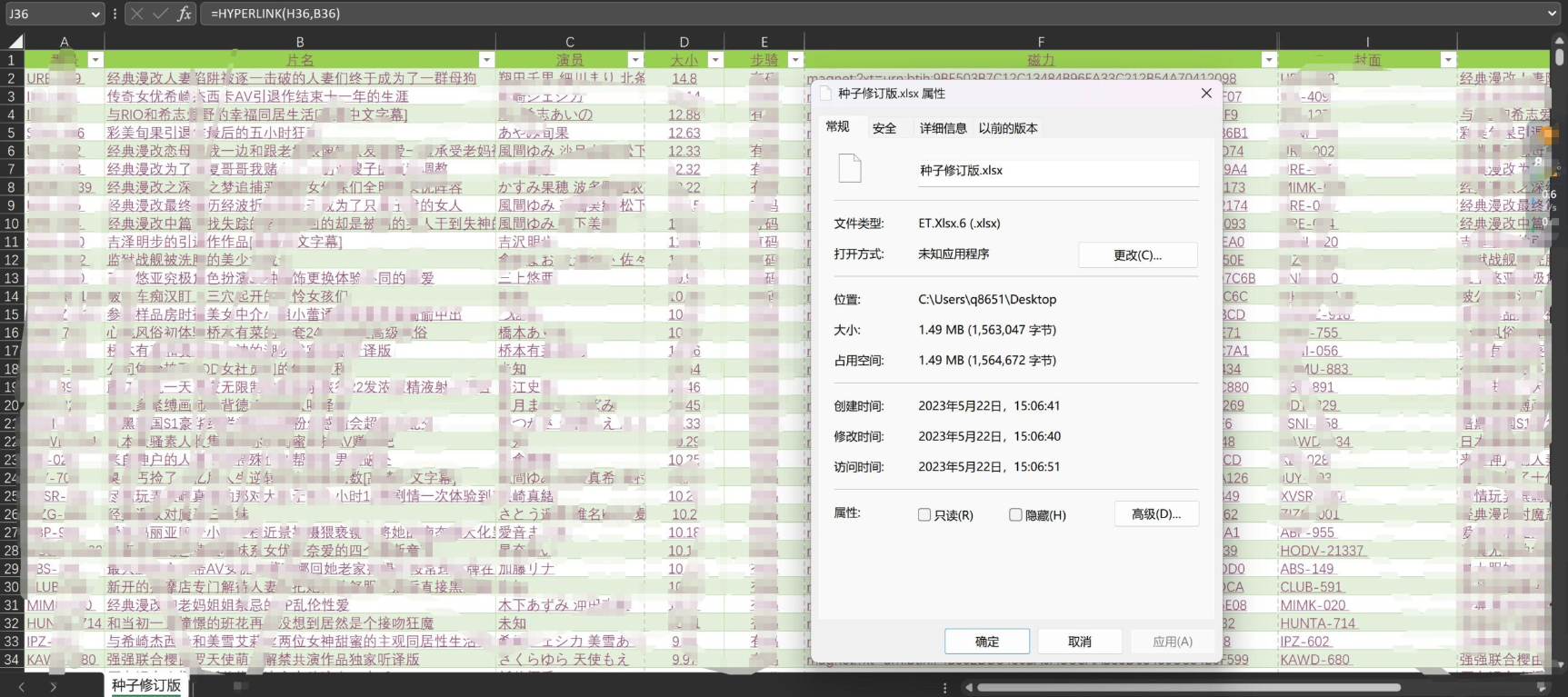Screen dimensions: 1568x697
Task: Go to next sheet with the right arrow
Action: (53, 687)
